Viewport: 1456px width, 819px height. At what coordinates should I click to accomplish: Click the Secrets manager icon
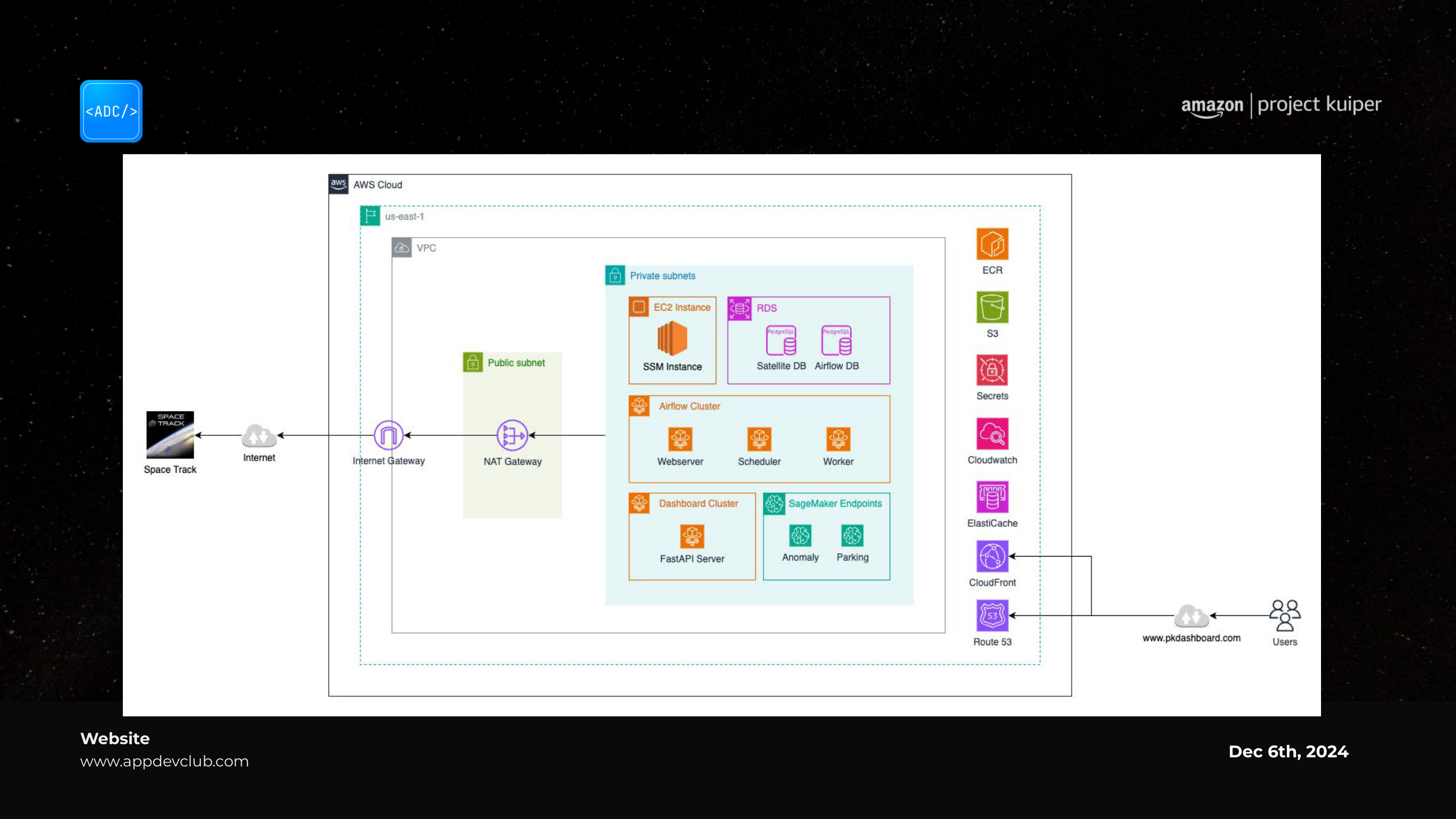click(992, 370)
